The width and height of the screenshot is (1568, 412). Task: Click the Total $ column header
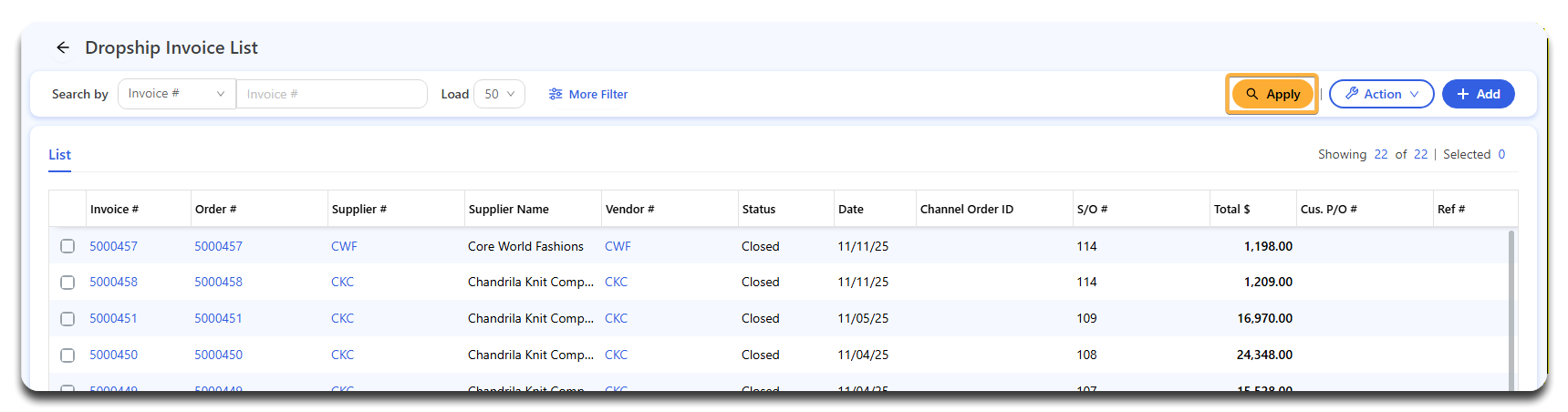(1231, 210)
